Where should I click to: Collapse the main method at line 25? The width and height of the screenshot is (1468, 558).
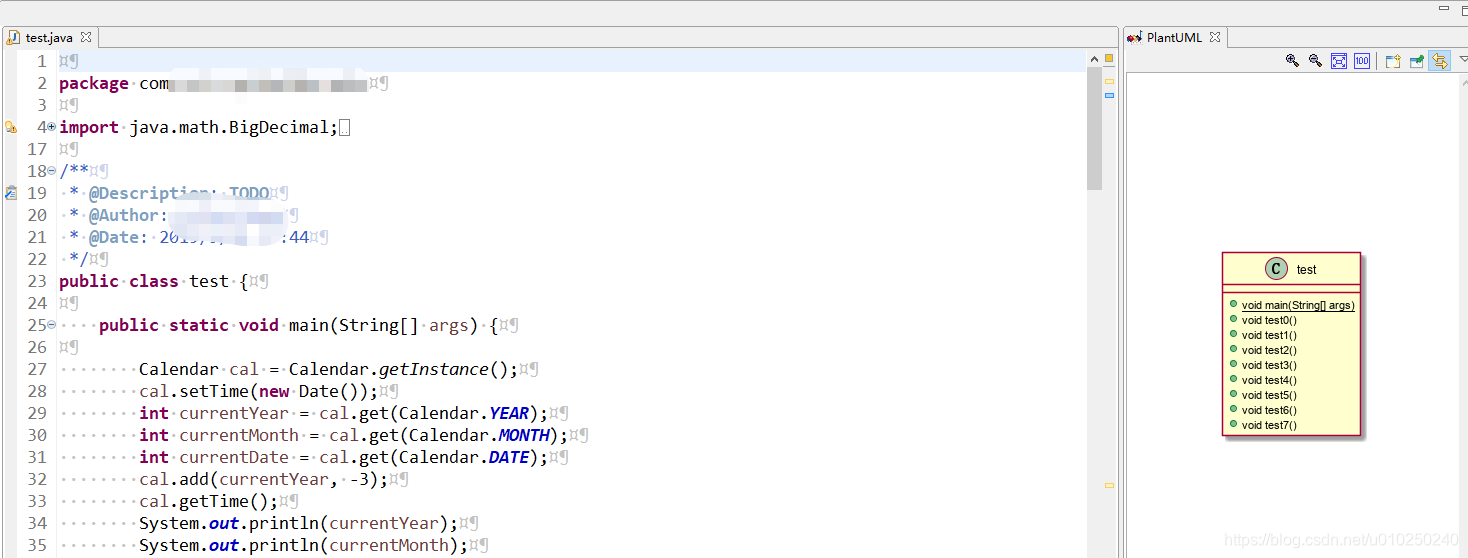[52, 325]
